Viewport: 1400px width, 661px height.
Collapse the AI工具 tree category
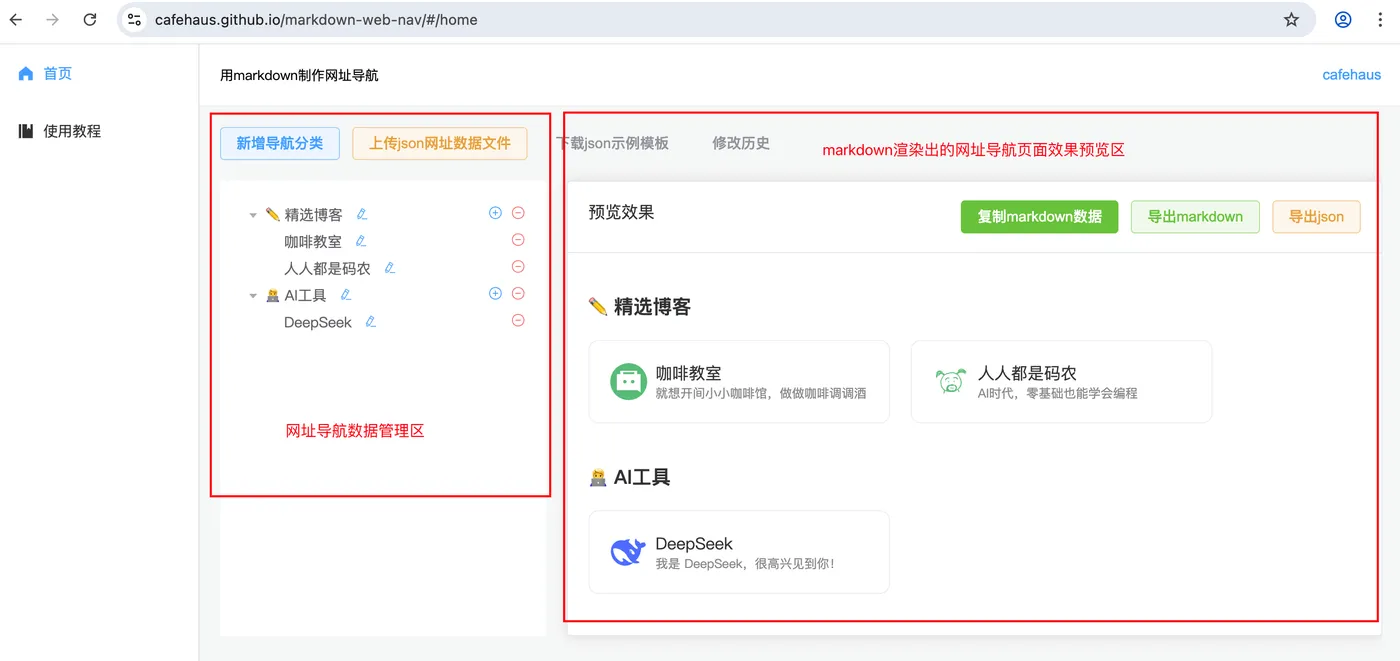(x=253, y=296)
